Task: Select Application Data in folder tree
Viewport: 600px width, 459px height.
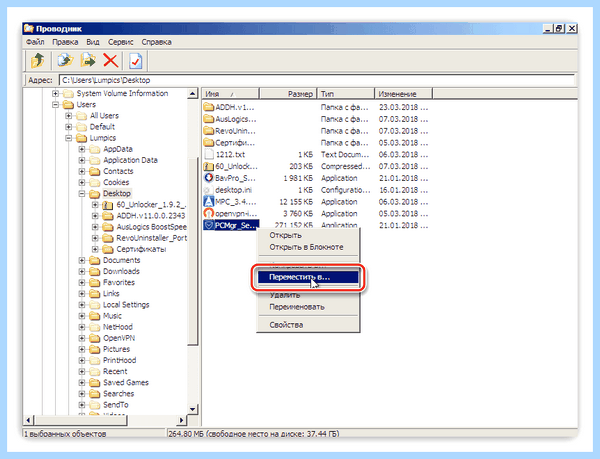Action: [x=130, y=160]
